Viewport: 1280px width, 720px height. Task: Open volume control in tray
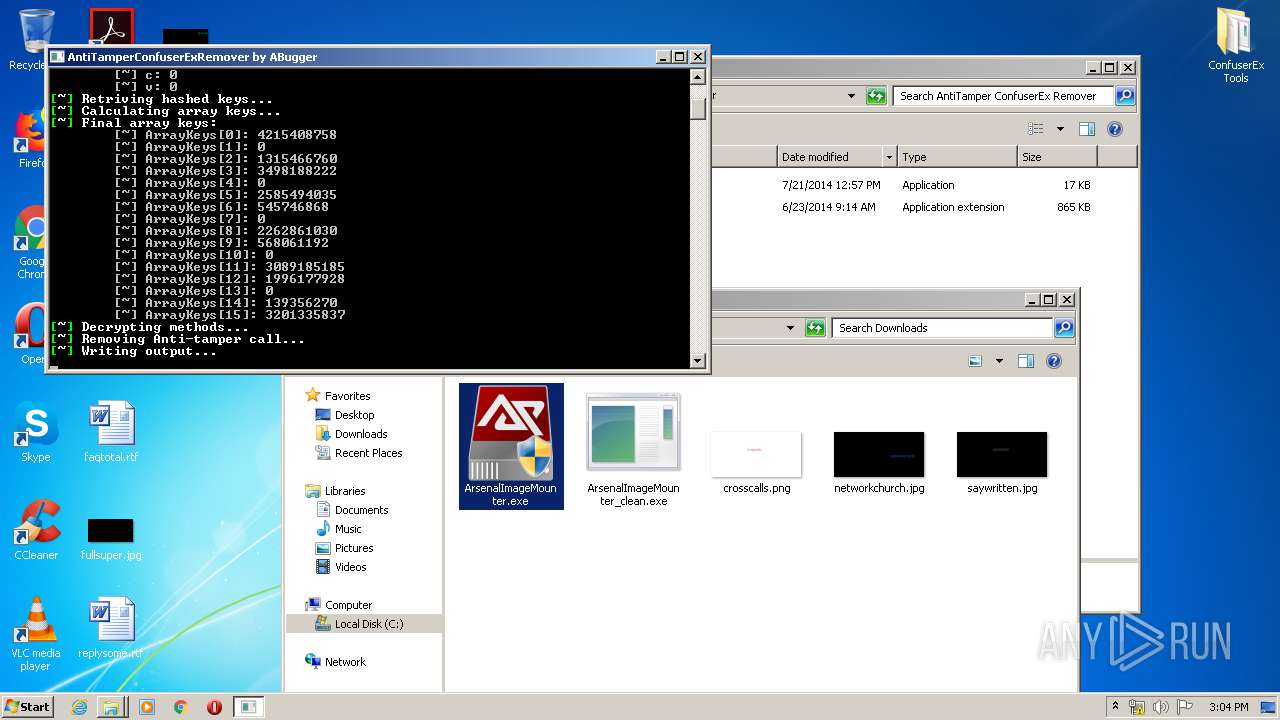click(x=1161, y=706)
